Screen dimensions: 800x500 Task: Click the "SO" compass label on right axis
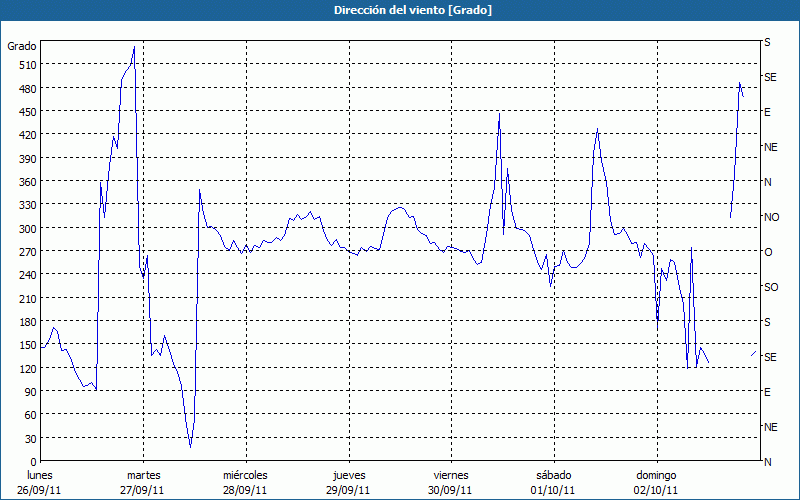pyautogui.click(x=770, y=287)
